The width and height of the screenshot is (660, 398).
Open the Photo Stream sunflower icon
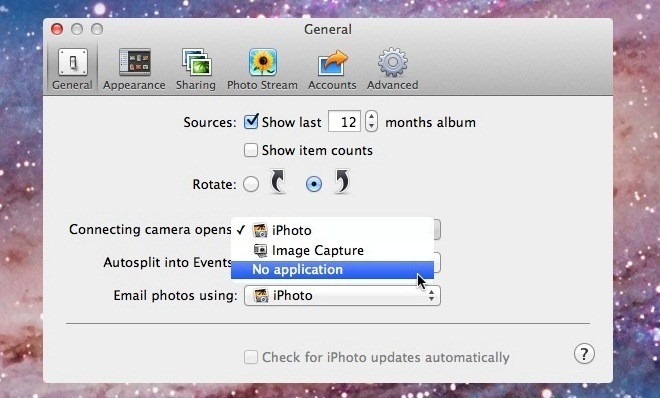click(262, 62)
